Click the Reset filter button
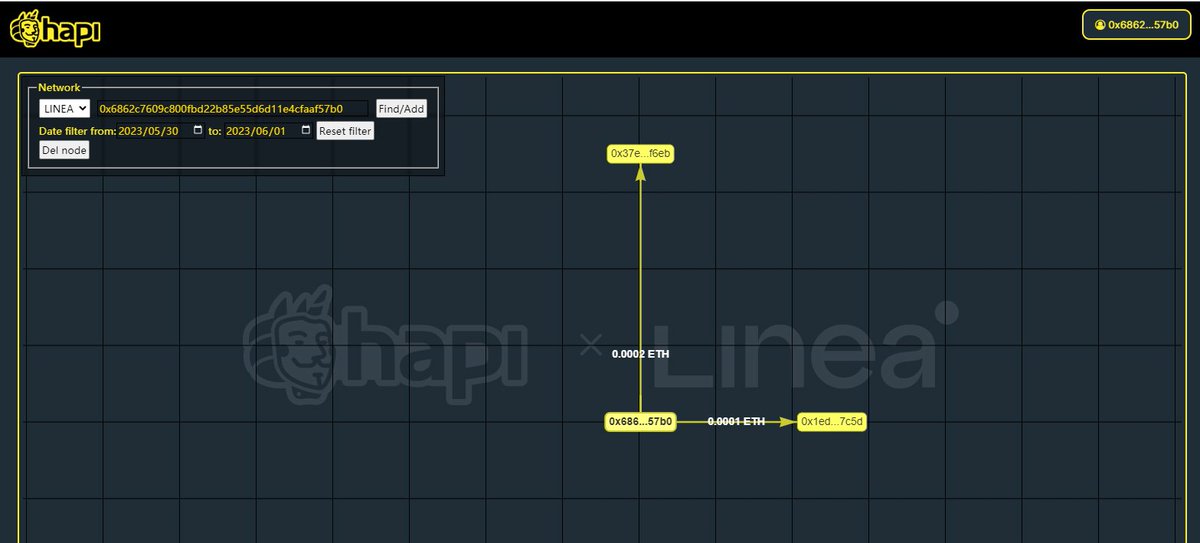Screen dimensions: 1200x543 pos(345,131)
